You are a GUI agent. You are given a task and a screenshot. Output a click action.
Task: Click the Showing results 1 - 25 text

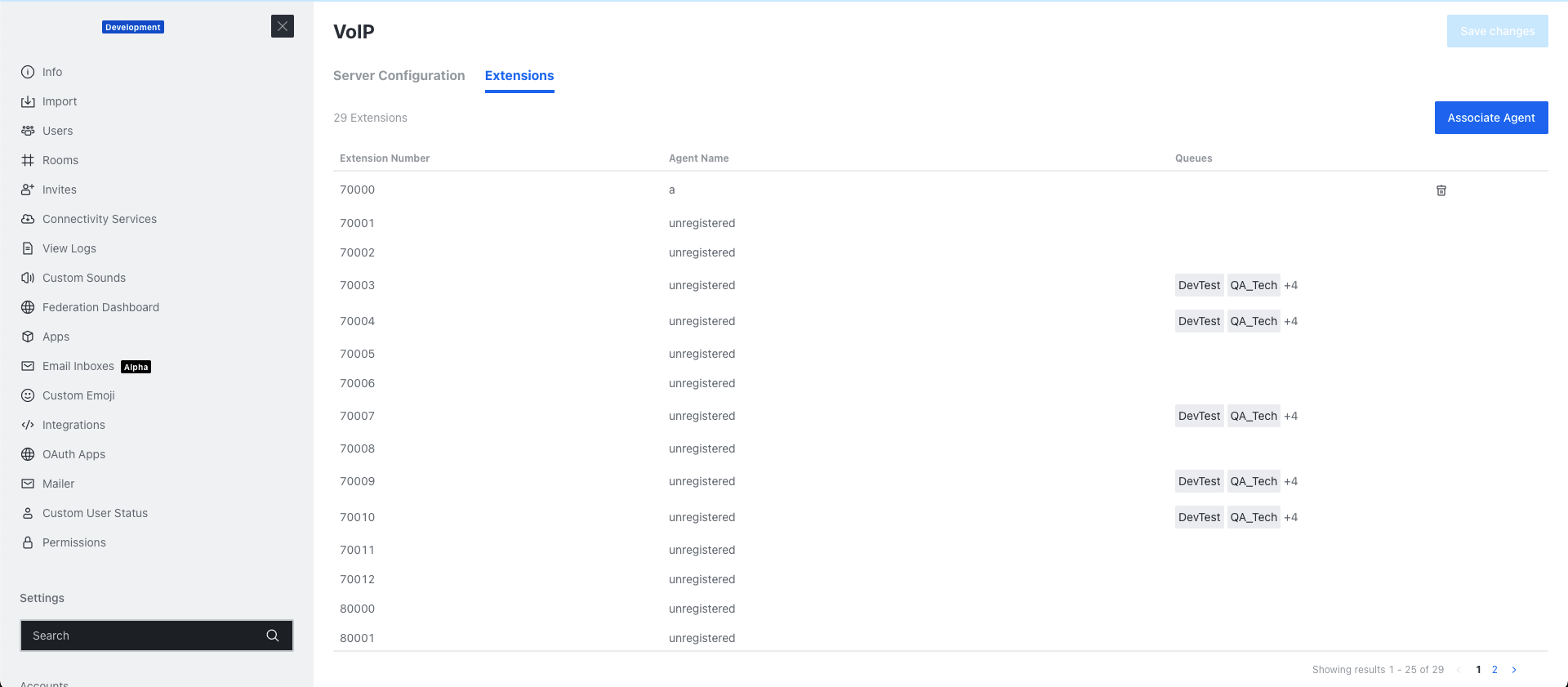[x=1378, y=670]
